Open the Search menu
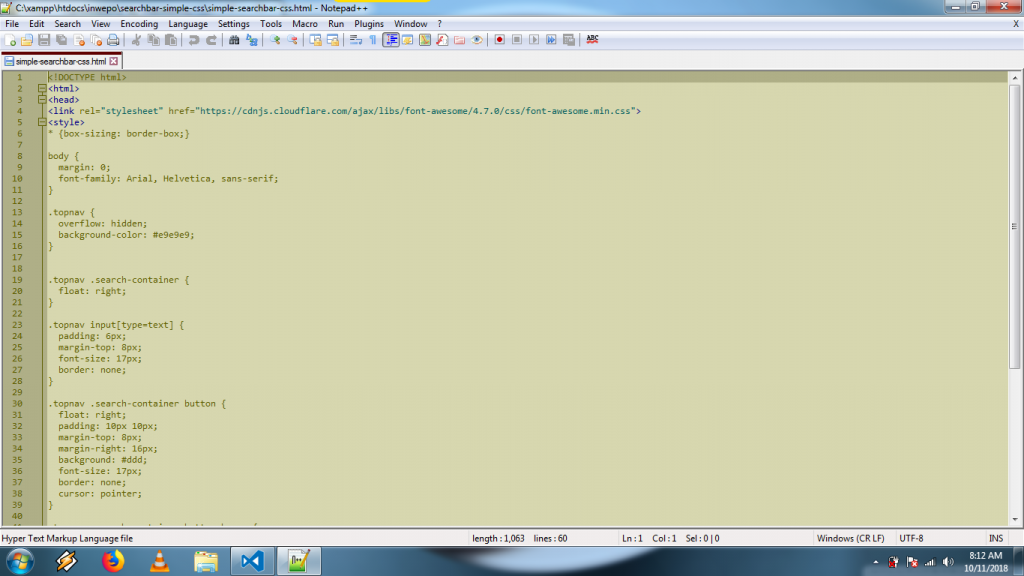1024x576 pixels. pyautogui.click(x=67, y=24)
